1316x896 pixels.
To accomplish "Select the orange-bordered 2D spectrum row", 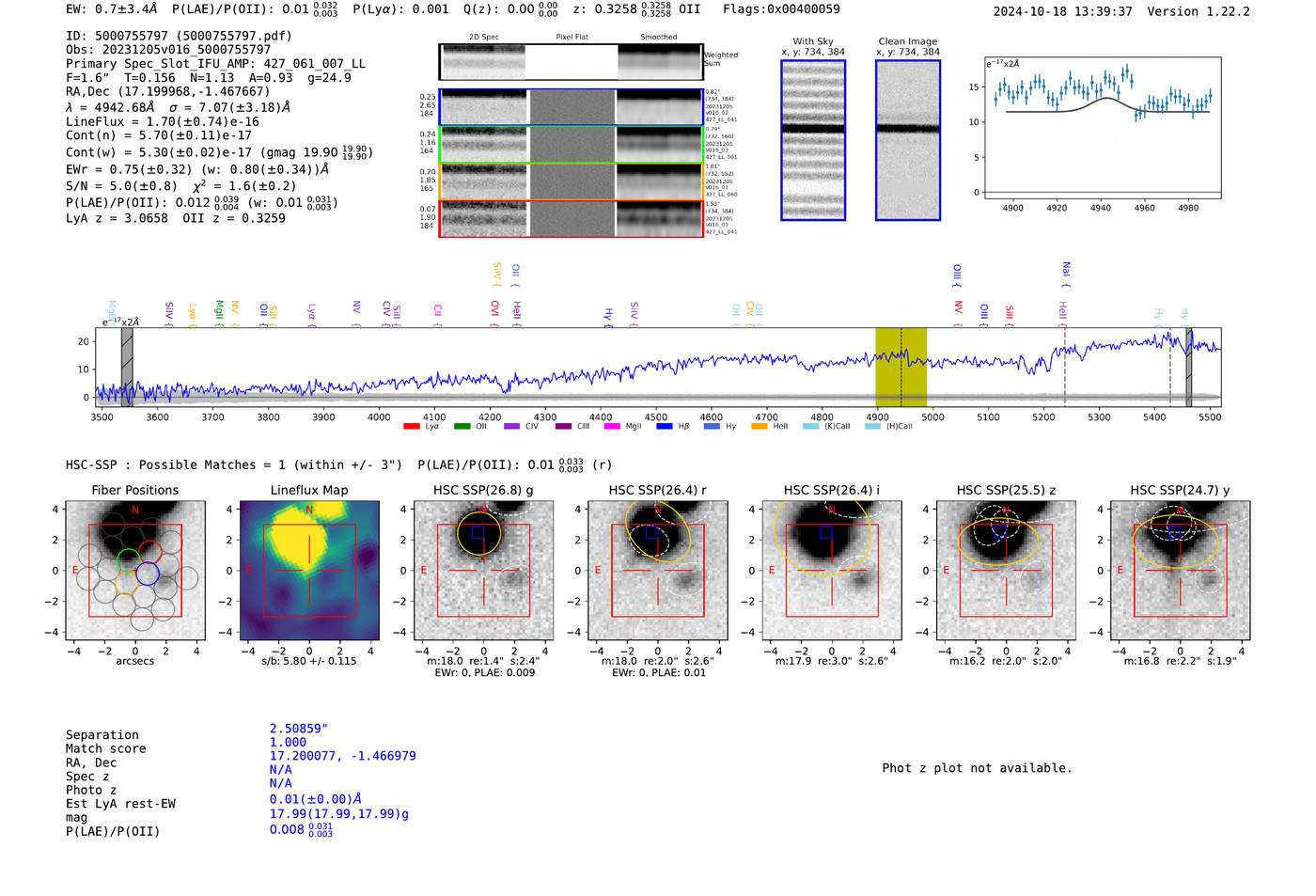I will click(571, 181).
